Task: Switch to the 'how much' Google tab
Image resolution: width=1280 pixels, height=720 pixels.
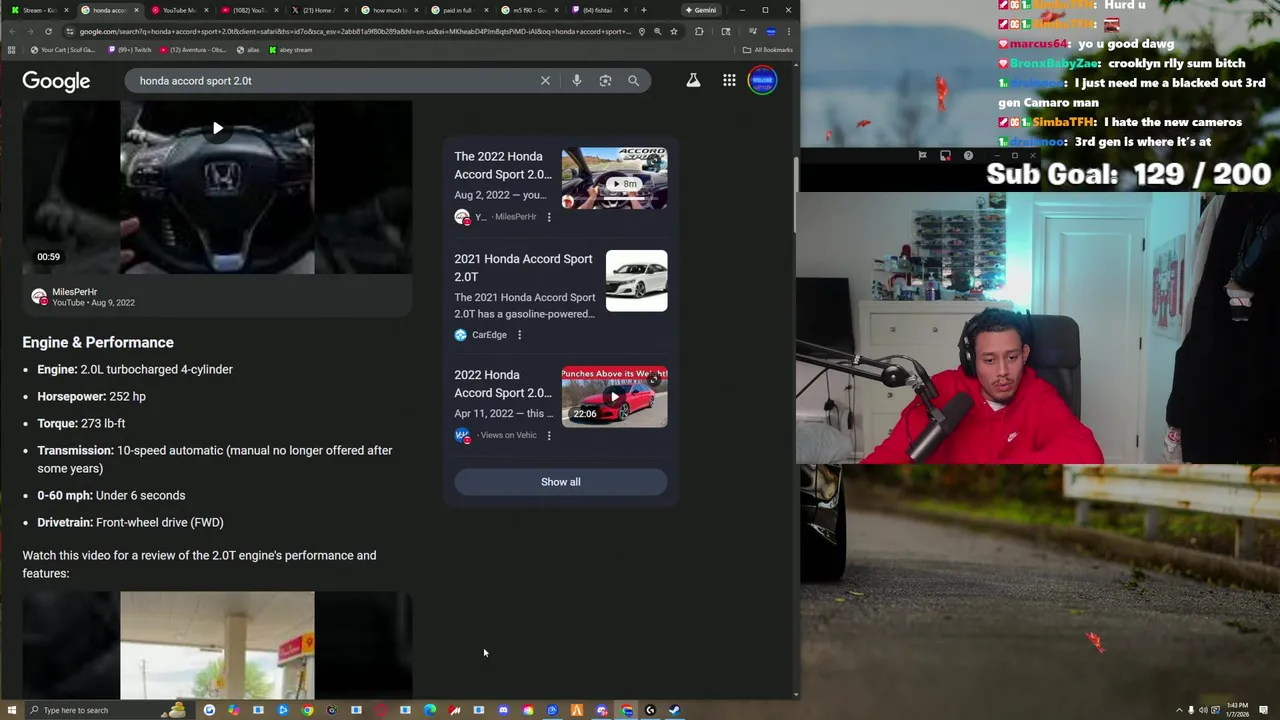Action: [390, 10]
